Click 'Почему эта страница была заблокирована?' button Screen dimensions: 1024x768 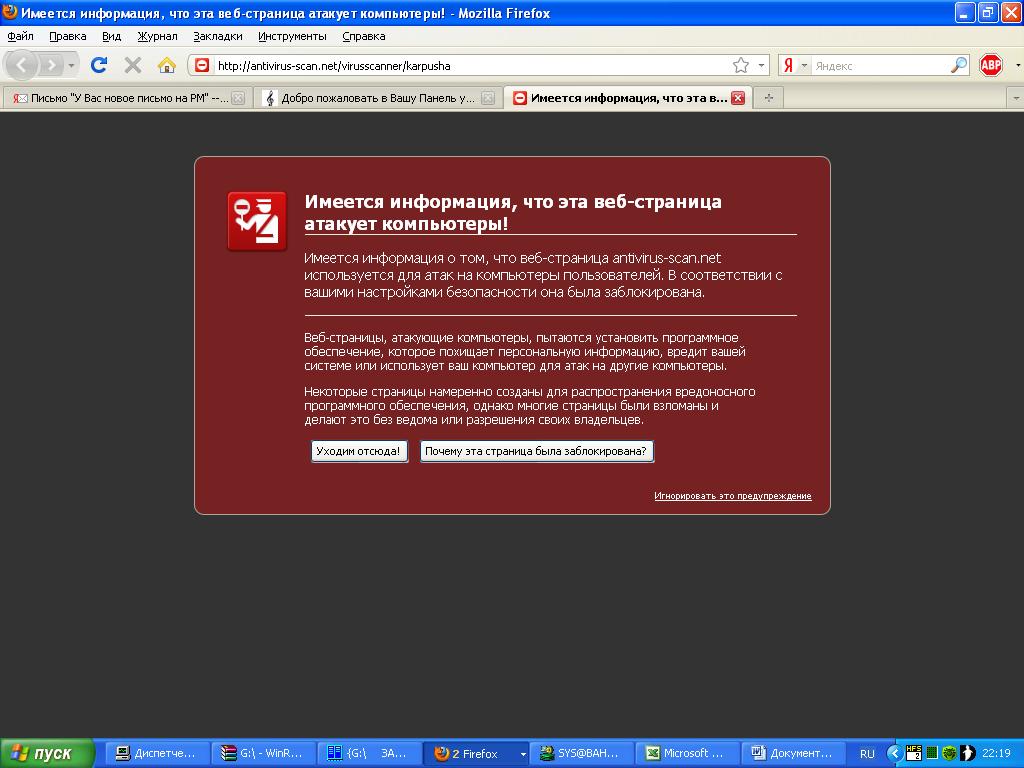pos(536,451)
